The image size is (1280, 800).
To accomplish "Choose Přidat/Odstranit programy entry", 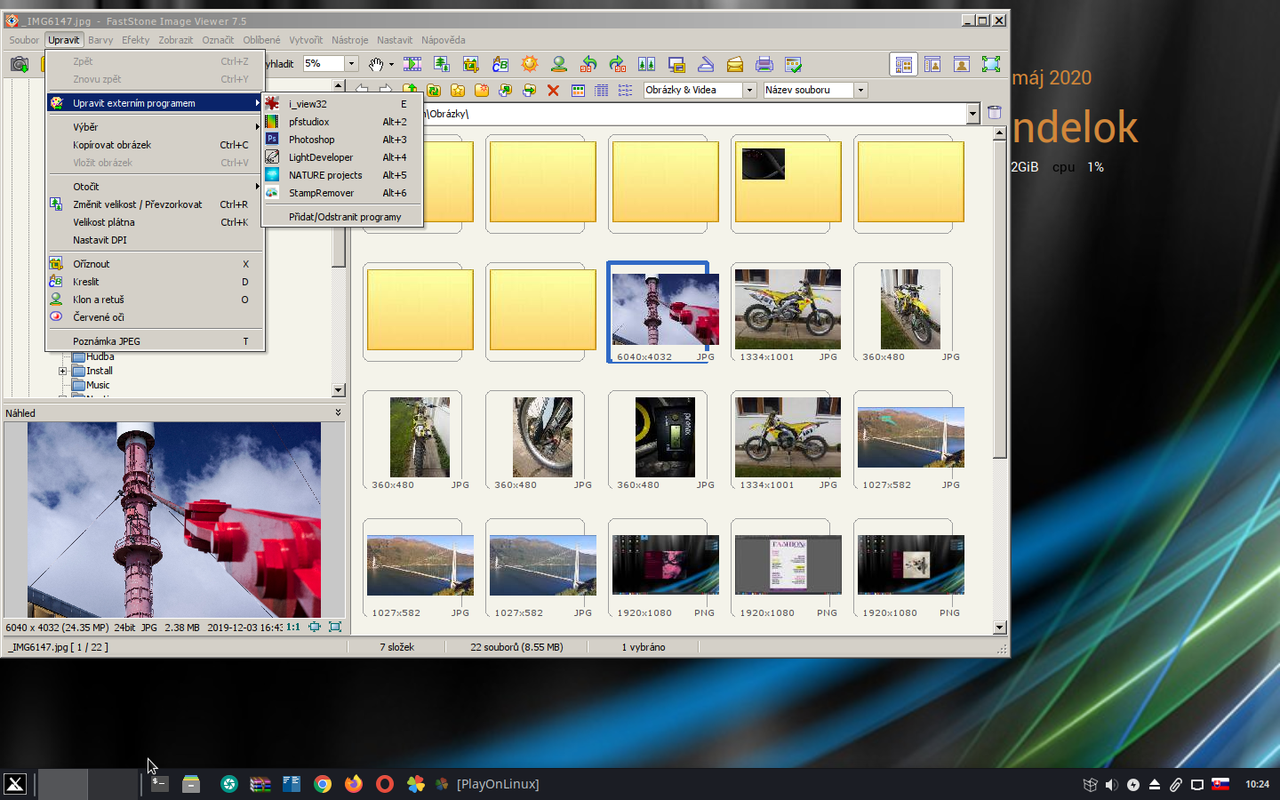I will point(342,217).
